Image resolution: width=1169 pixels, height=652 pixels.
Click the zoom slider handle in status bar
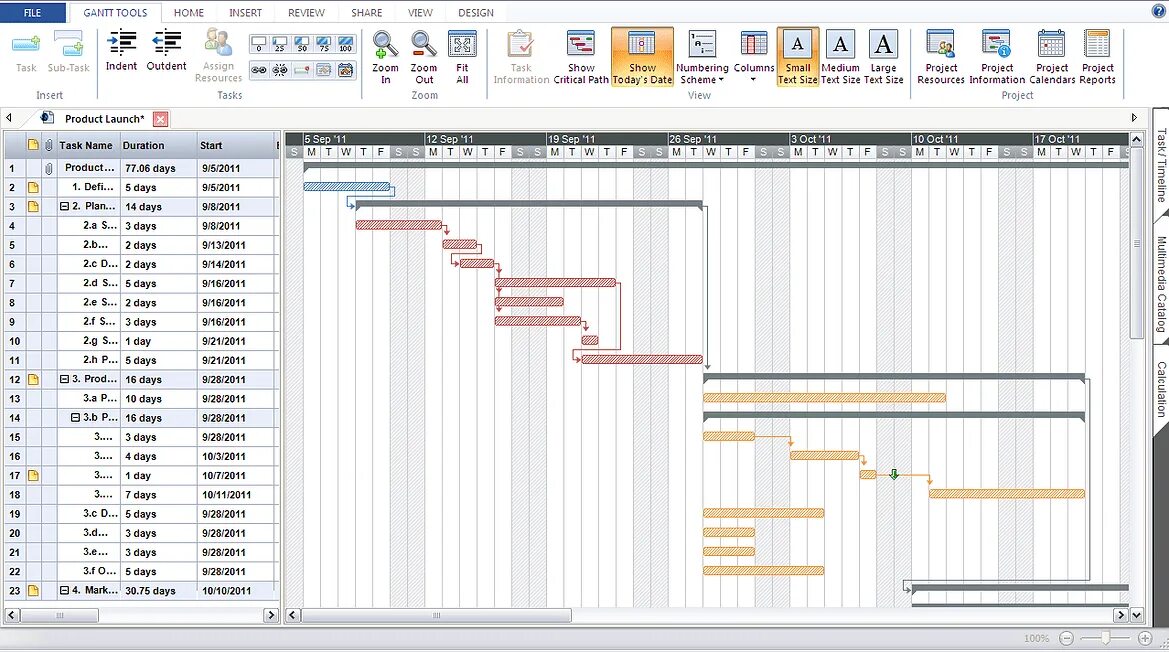point(1106,638)
